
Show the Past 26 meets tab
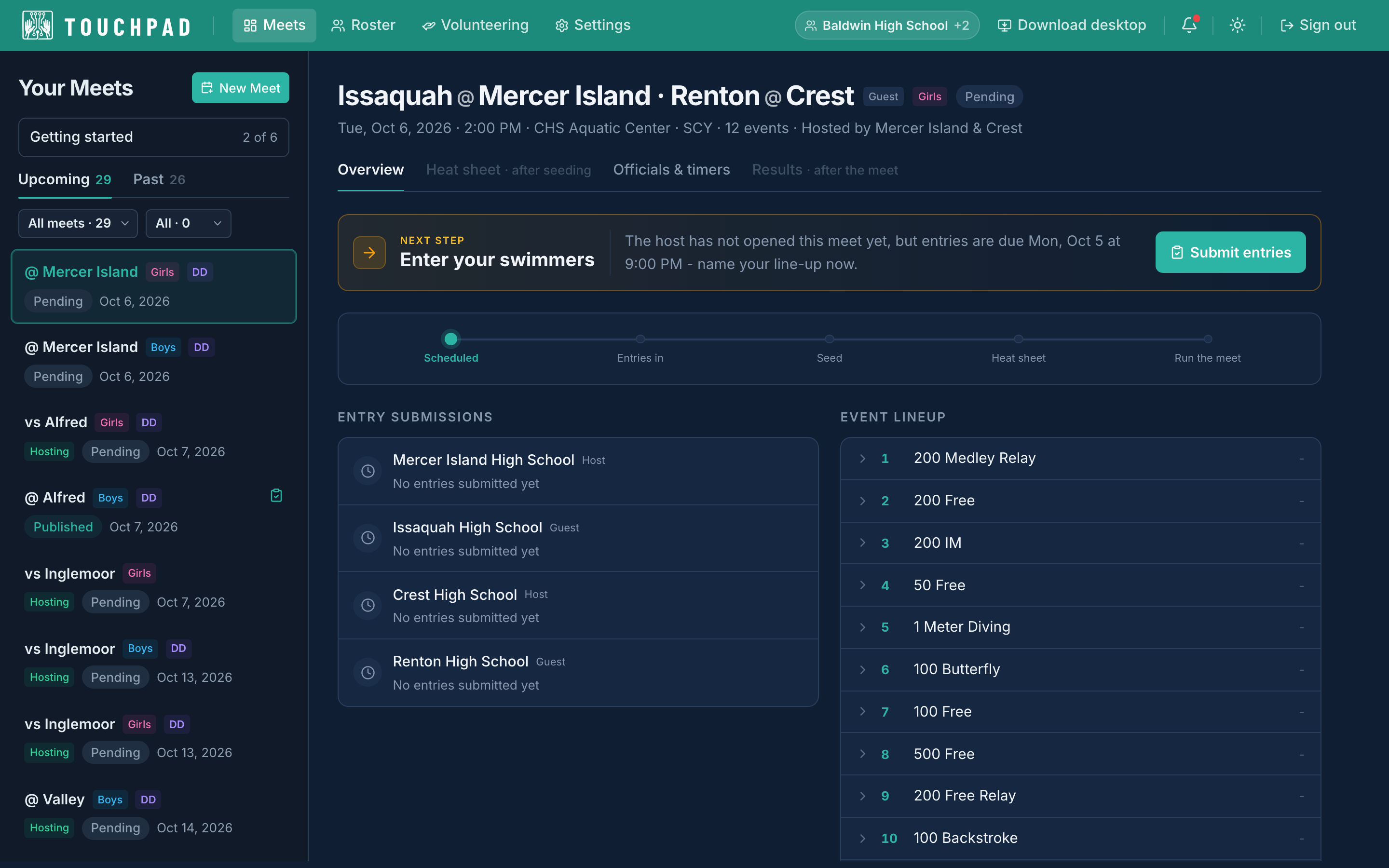pos(159,180)
